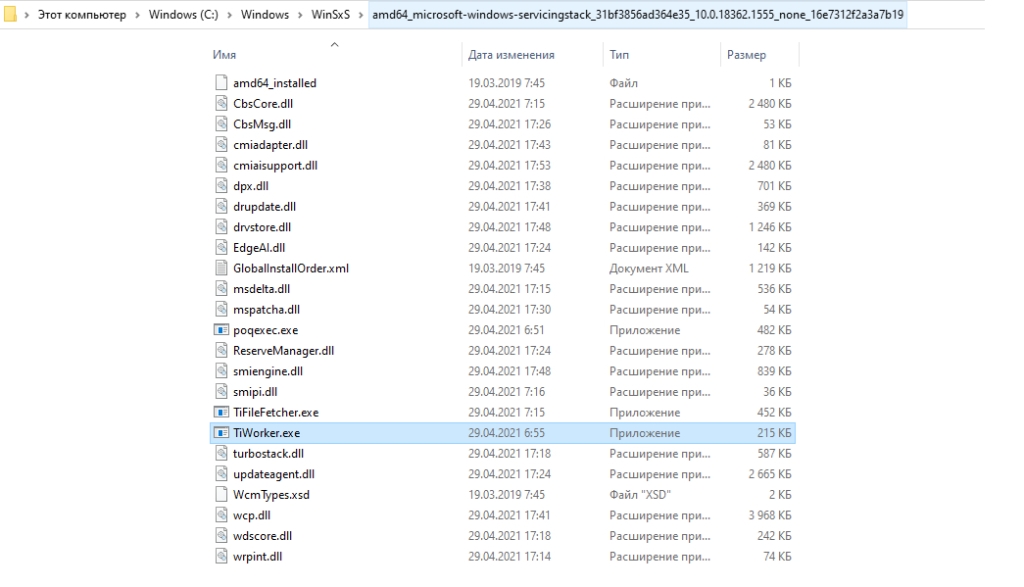1024x587 pixels.
Task: Expand chevron after WinSxS breadcrumb
Action: click(x=361, y=15)
